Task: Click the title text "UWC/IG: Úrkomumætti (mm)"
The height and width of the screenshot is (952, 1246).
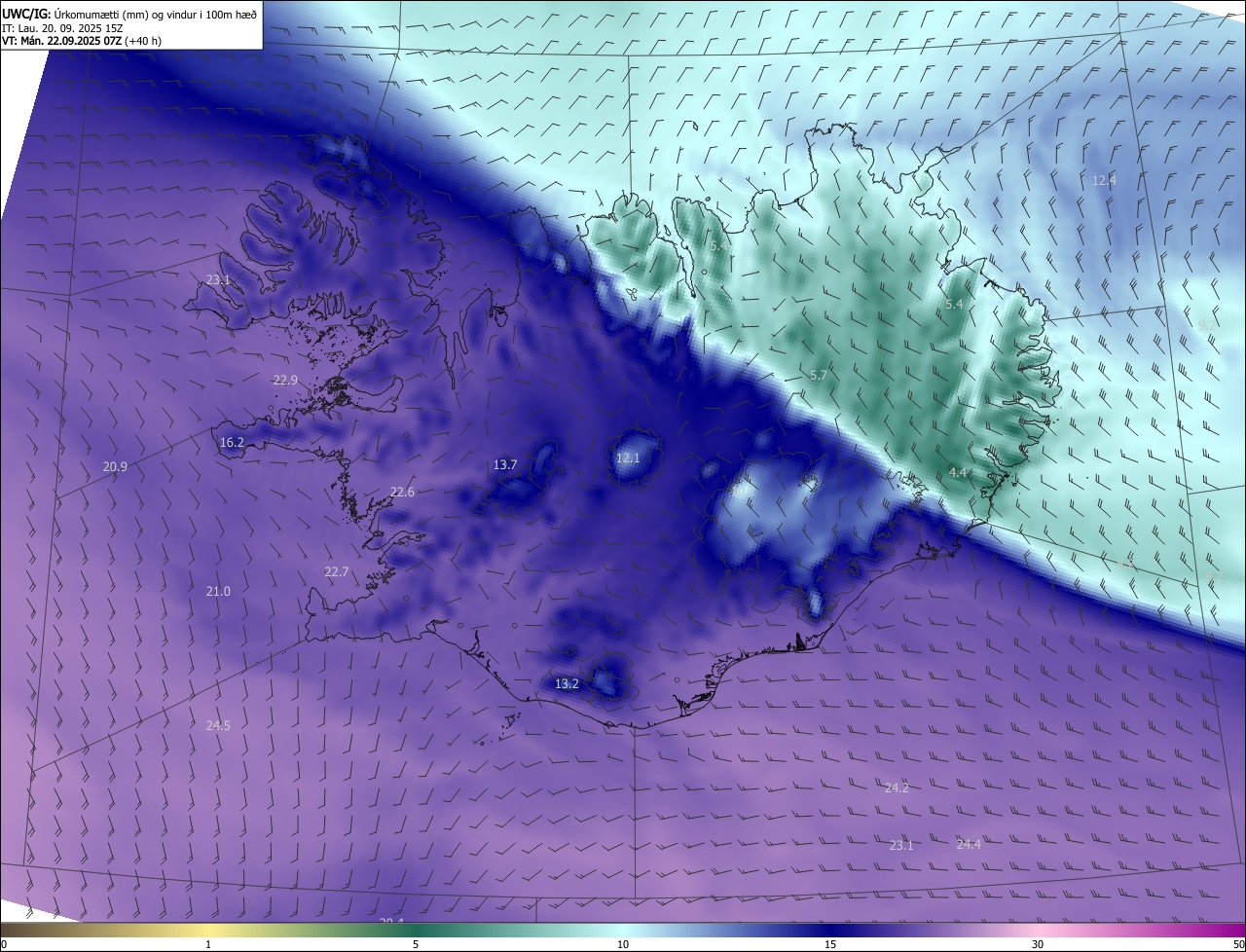Action: [x=74, y=14]
